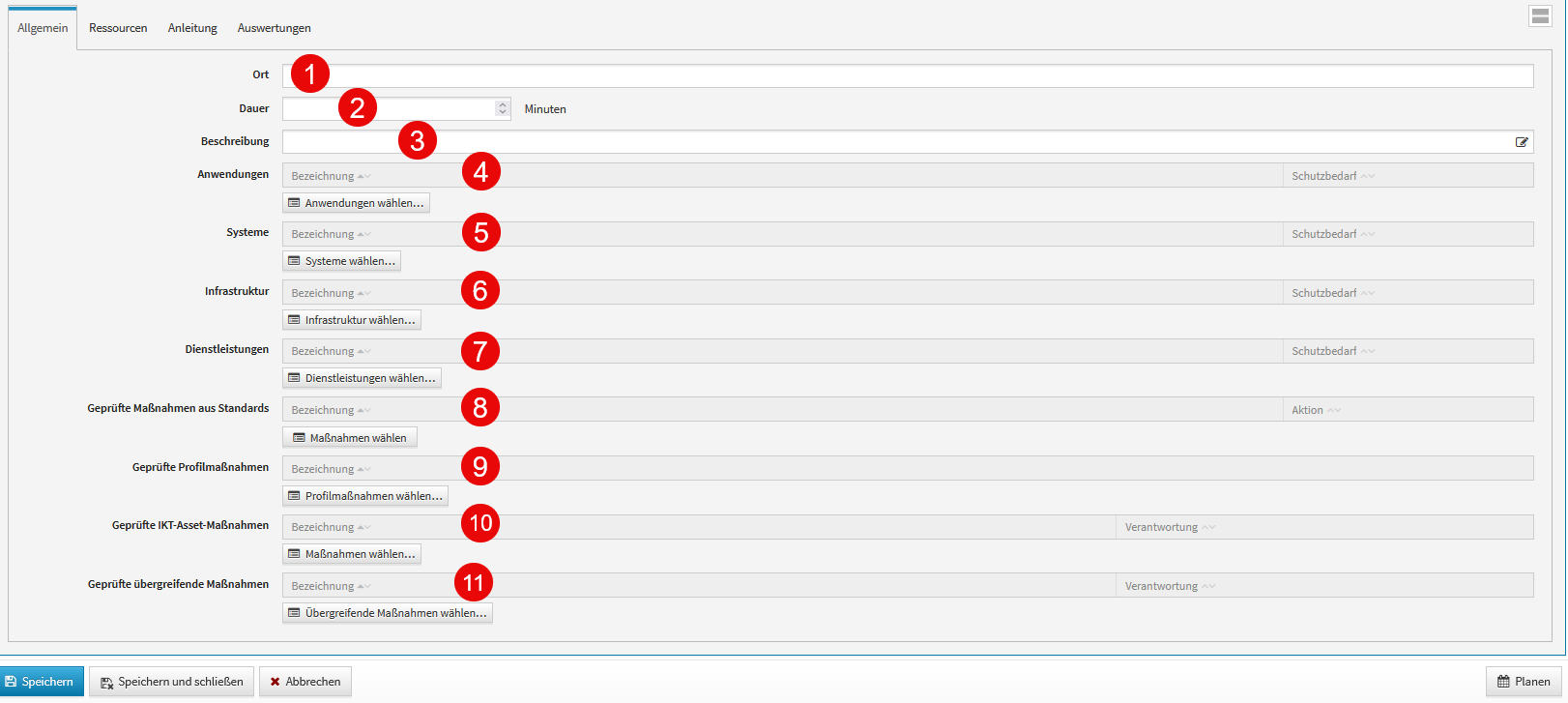The image size is (1568, 703).
Task: Cancel editing with Abbrechen
Action: 305,682
